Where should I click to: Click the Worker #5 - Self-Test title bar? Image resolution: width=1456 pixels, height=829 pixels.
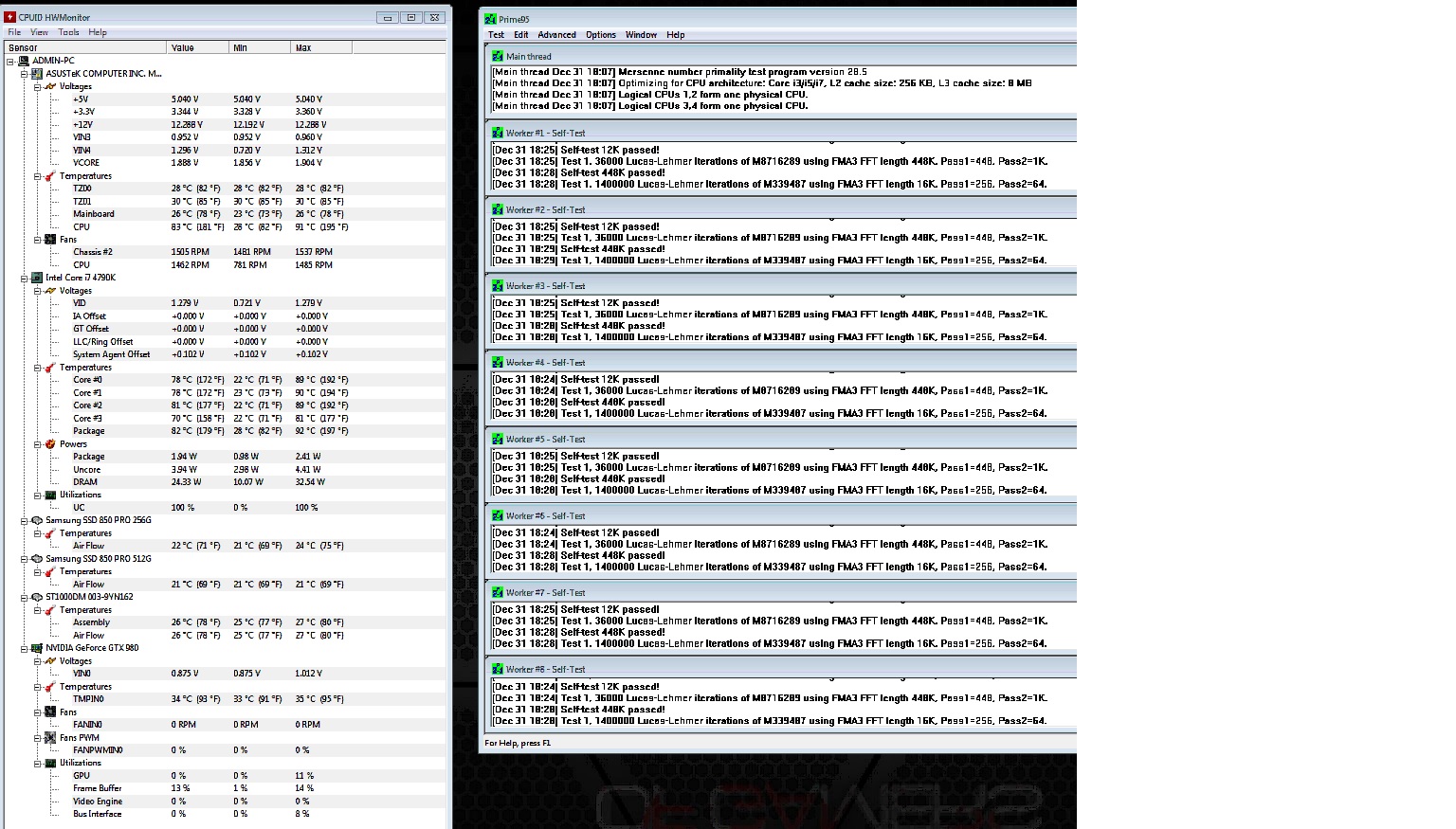(x=781, y=439)
